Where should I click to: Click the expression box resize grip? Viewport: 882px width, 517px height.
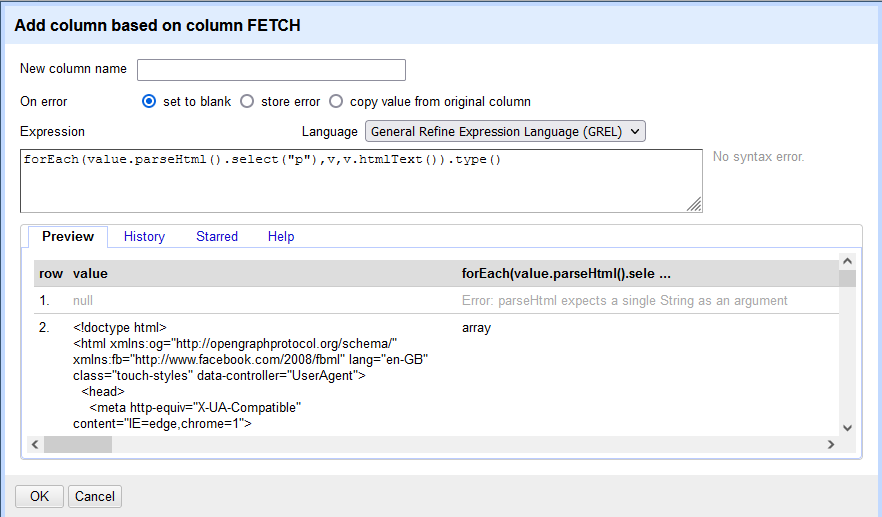pos(694,204)
